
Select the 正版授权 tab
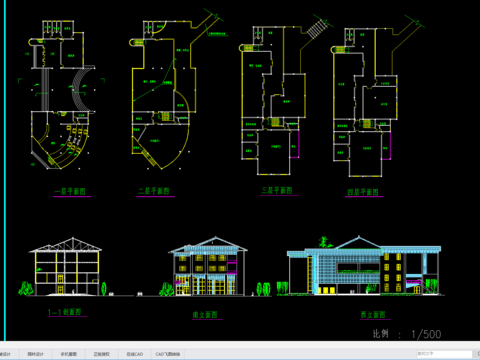click(102, 354)
